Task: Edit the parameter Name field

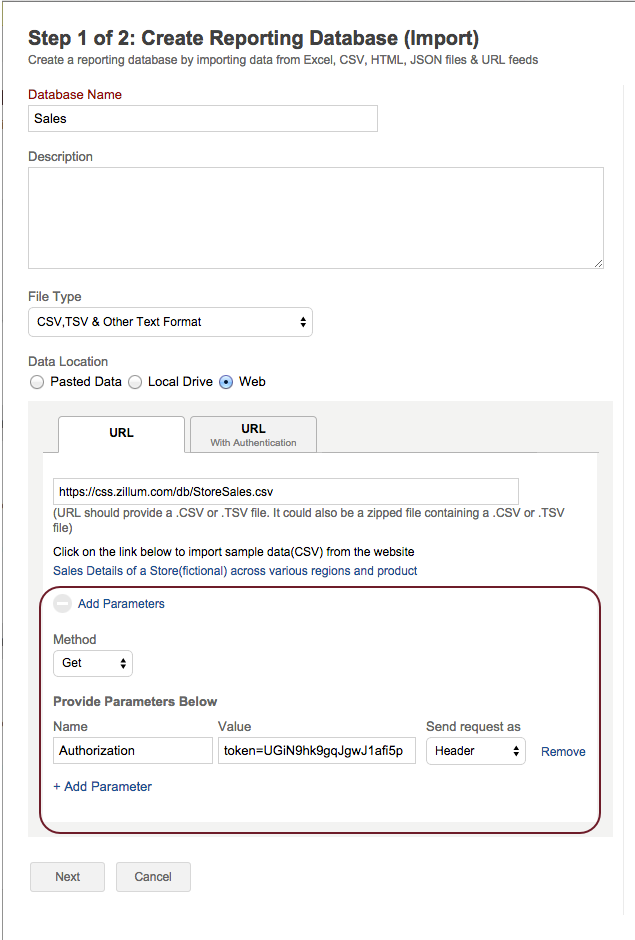Action: [133, 751]
